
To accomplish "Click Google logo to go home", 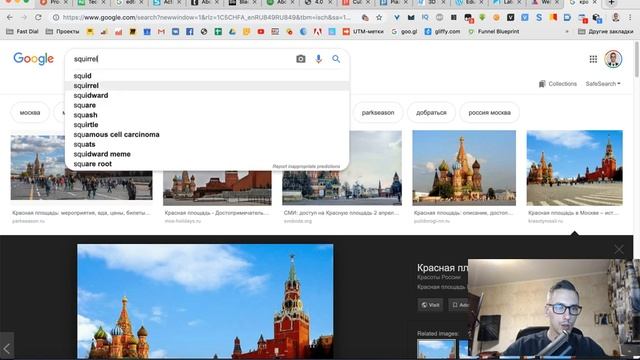I will click(33, 59).
